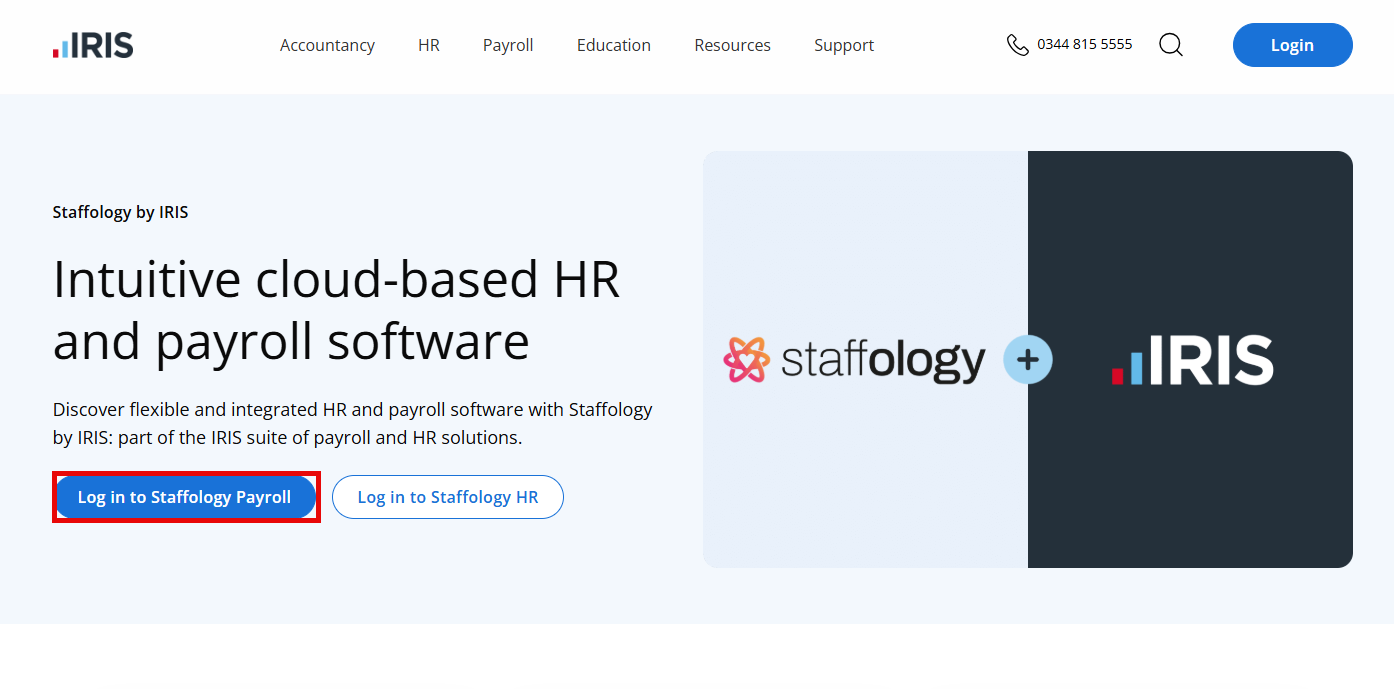Click Log in to Staffology Payroll
This screenshot has width=1394, height=689.
coord(185,497)
